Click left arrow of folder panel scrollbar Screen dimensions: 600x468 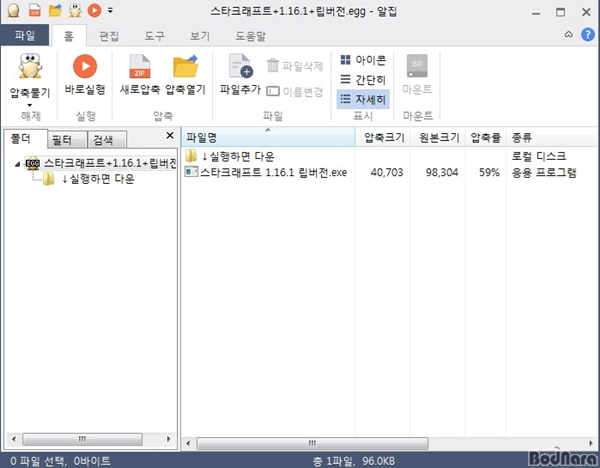pos(14,439)
